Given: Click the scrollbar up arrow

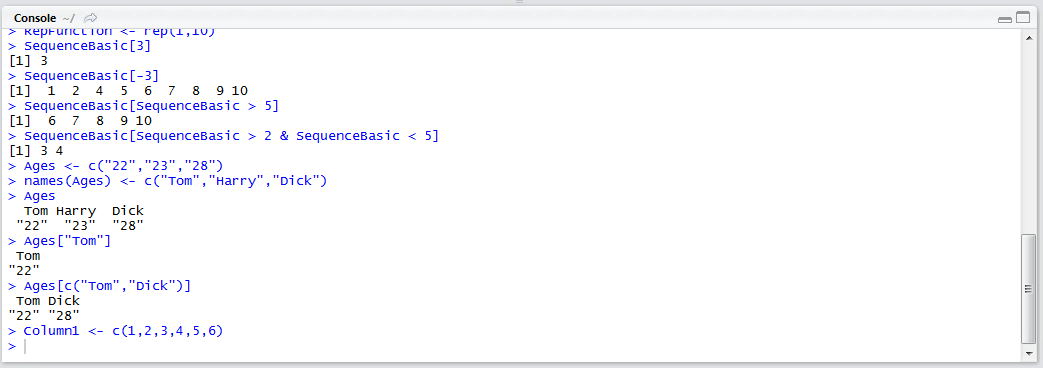Looking at the screenshot, I should [1028, 39].
